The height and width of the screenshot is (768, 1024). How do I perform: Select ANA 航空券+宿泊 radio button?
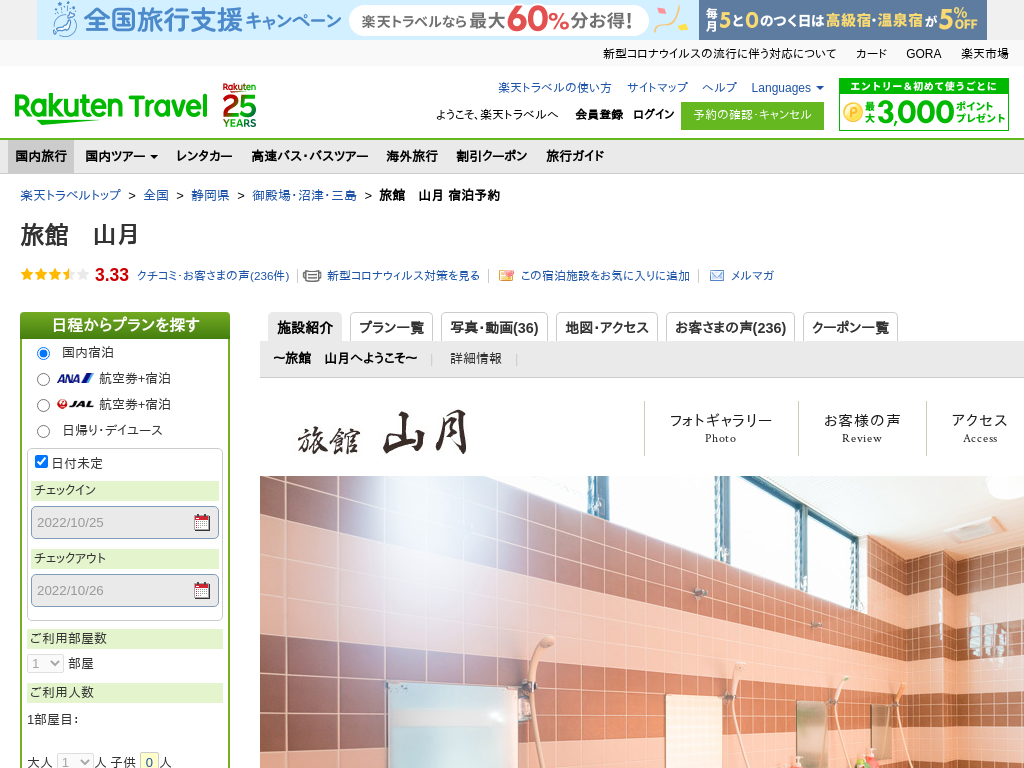click(44, 379)
